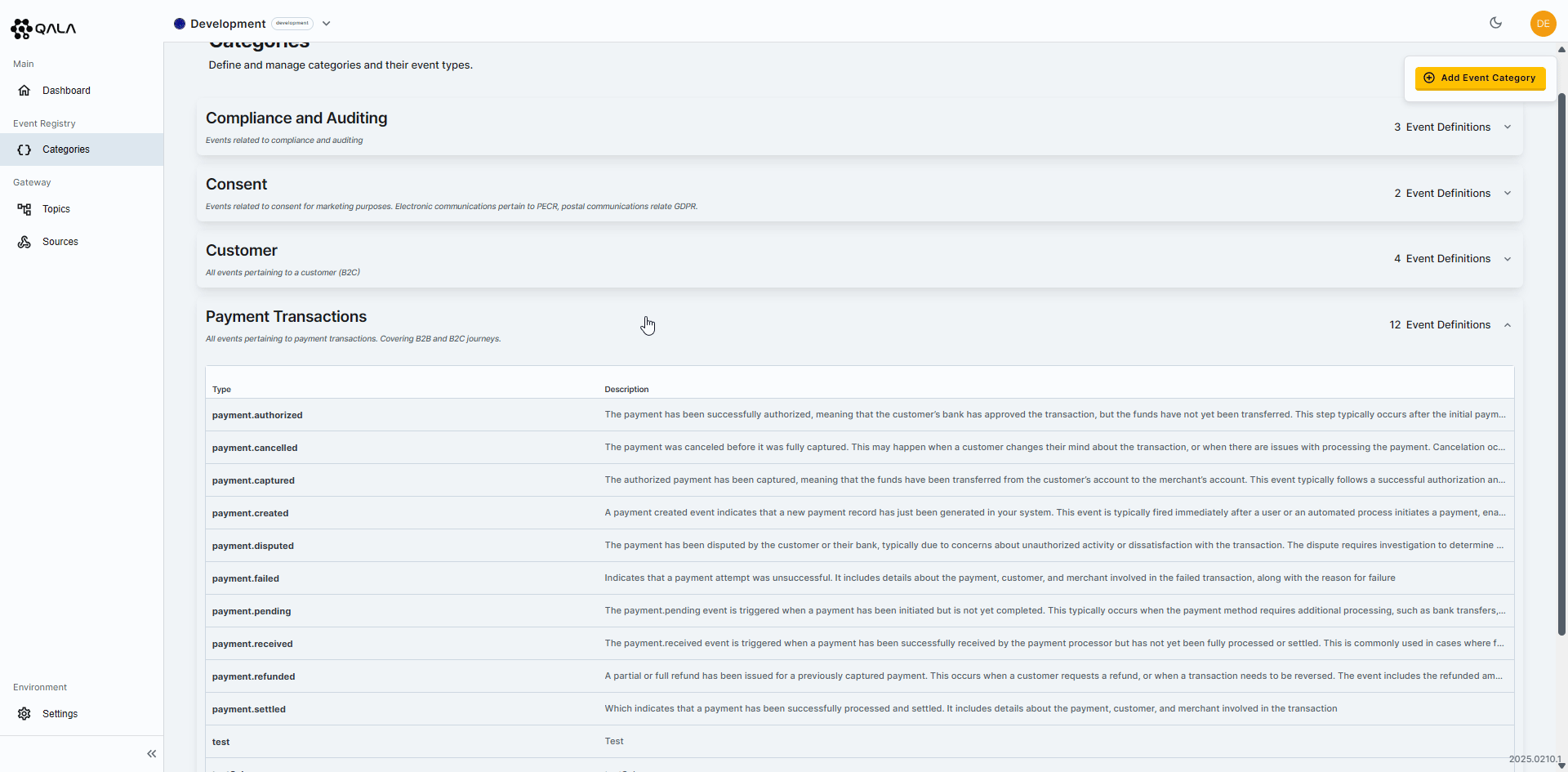Image resolution: width=1568 pixels, height=772 pixels.
Task: Select the payment.failed row
Action: click(859, 578)
